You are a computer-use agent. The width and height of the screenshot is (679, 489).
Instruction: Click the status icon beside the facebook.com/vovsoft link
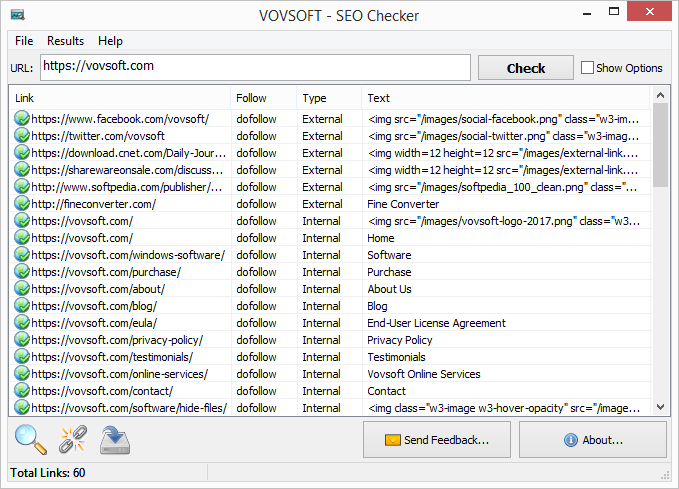[x=22, y=118]
